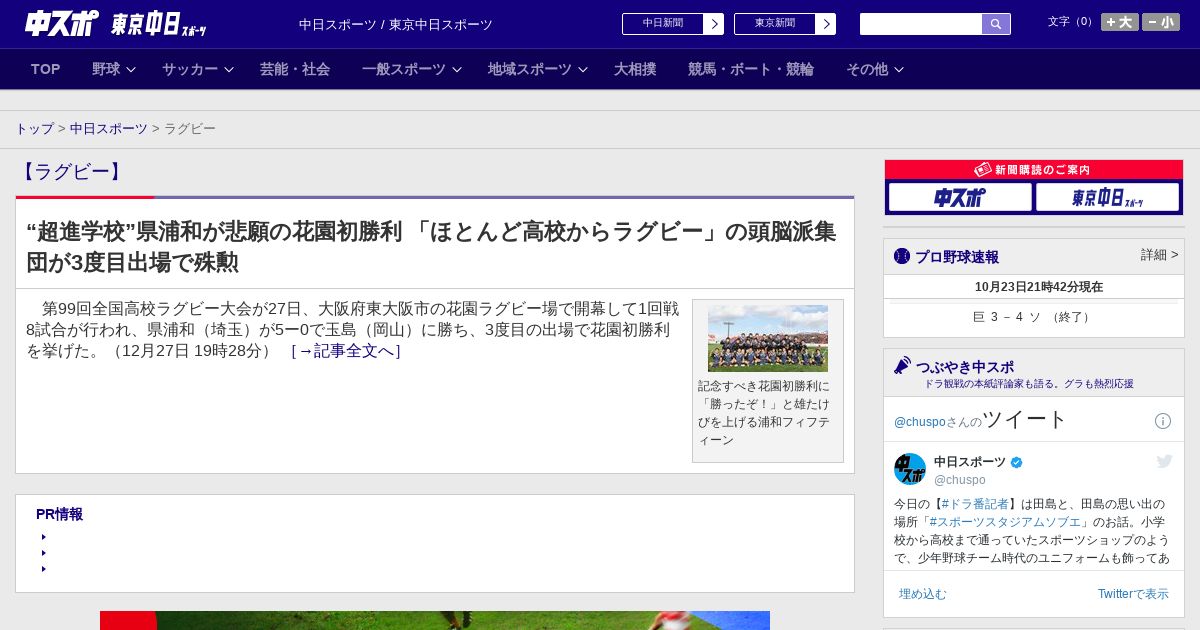Screen dimensions: 1200x630
Task: Click the second PR情報 bullet arrow
Action: [x=44, y=553]
